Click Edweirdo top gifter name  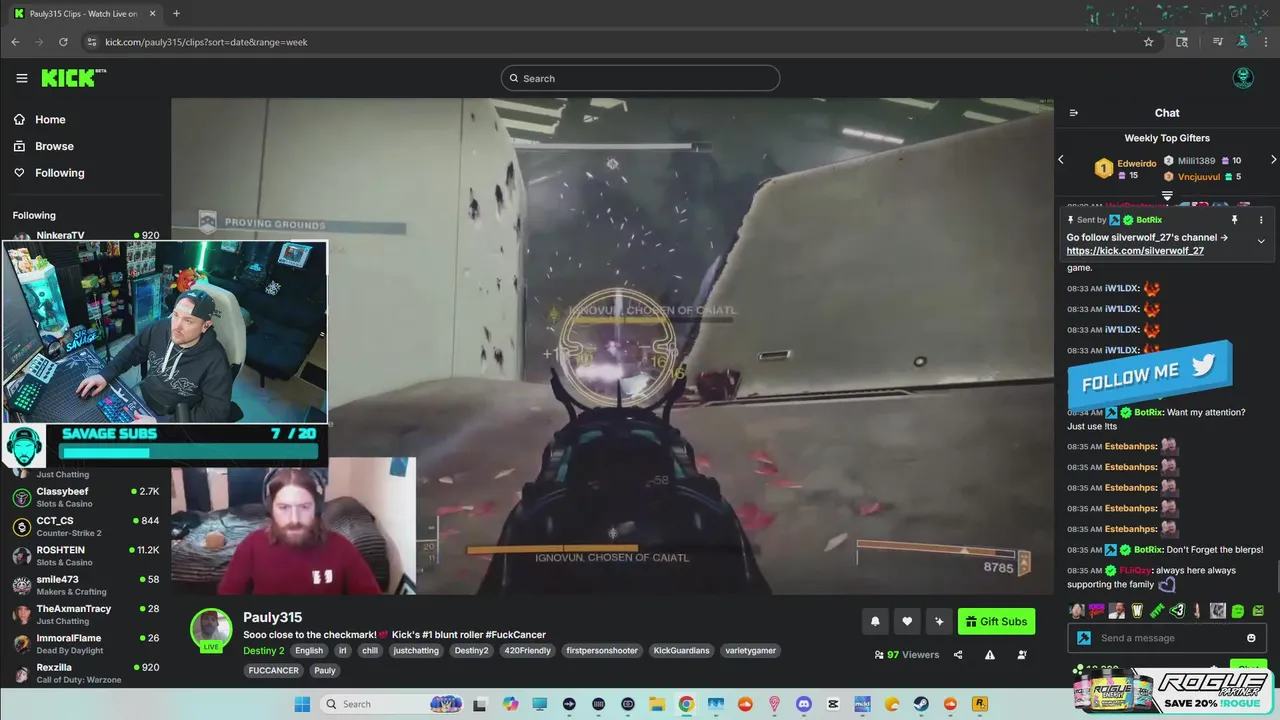1137,163
